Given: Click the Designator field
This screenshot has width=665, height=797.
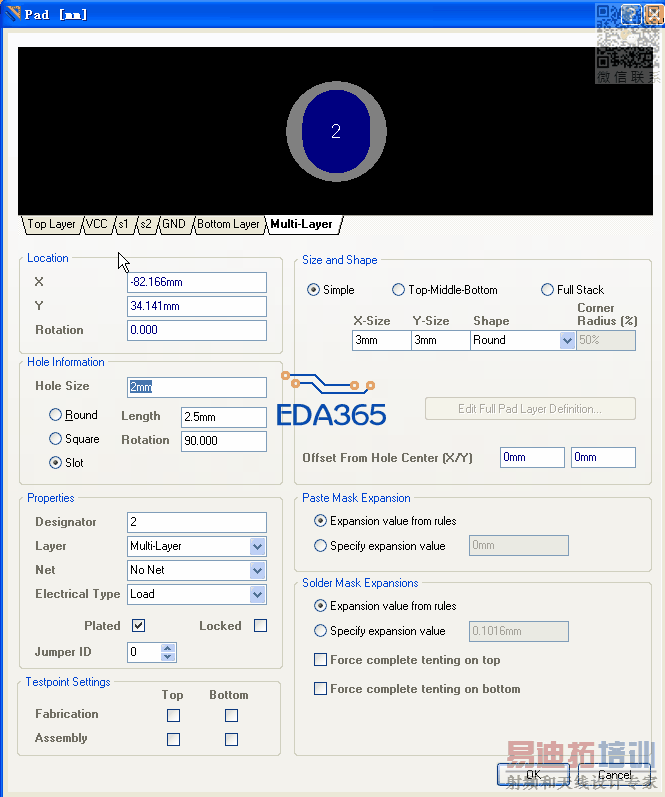Looking at the screenshot, I should 197,522.
